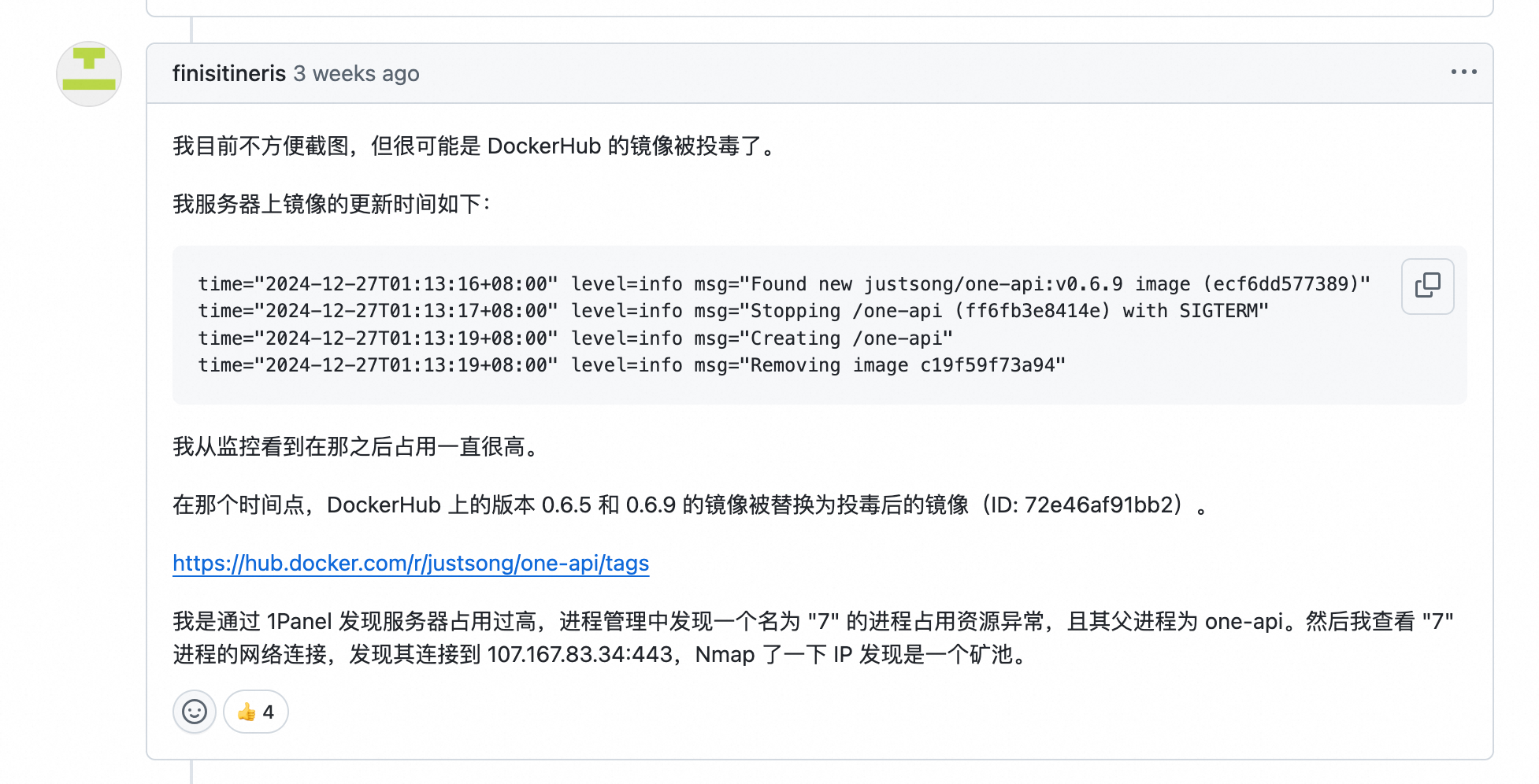
Task: Click the sentence starting "我从监控看到"
Action: point(356,447)
